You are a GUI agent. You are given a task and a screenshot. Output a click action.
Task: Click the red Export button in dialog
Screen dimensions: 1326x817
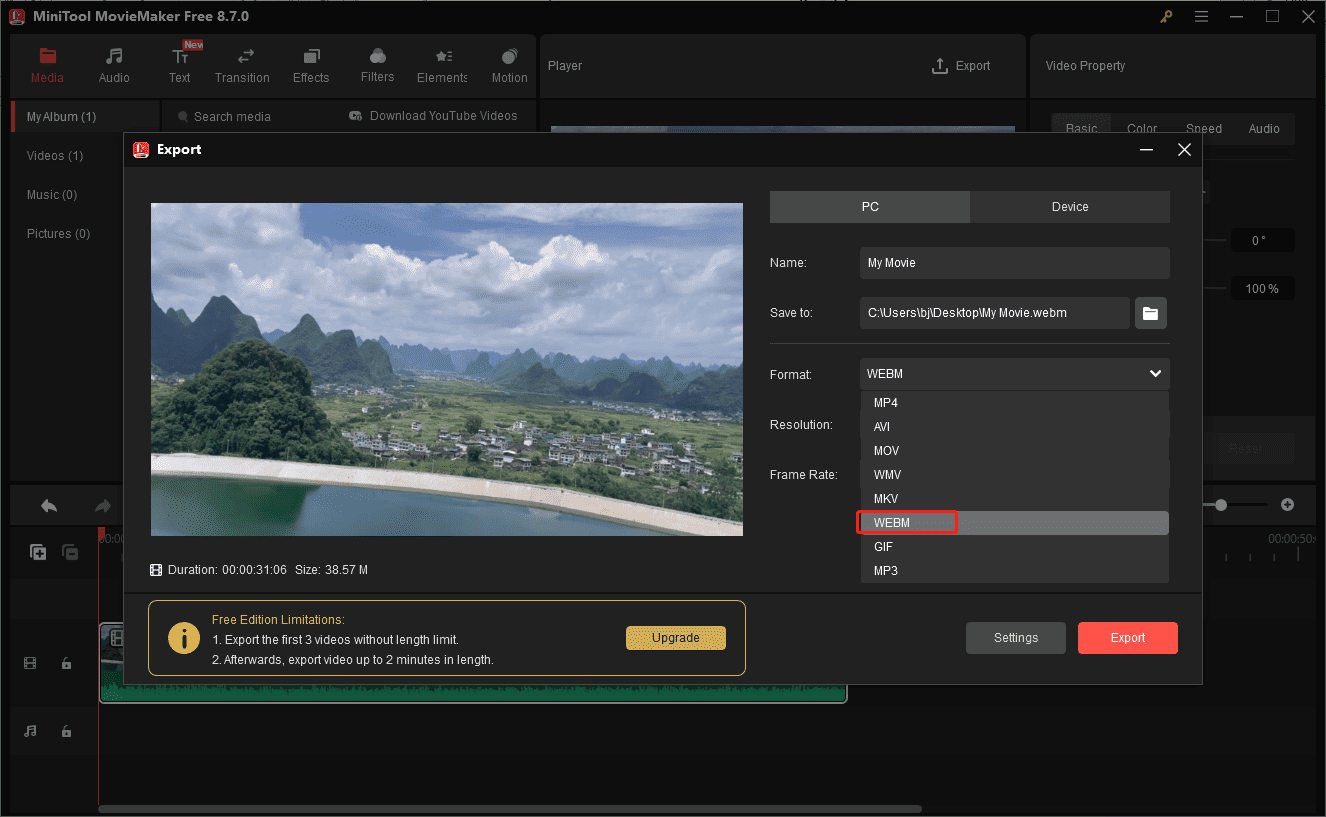(x=1128, y=638)
